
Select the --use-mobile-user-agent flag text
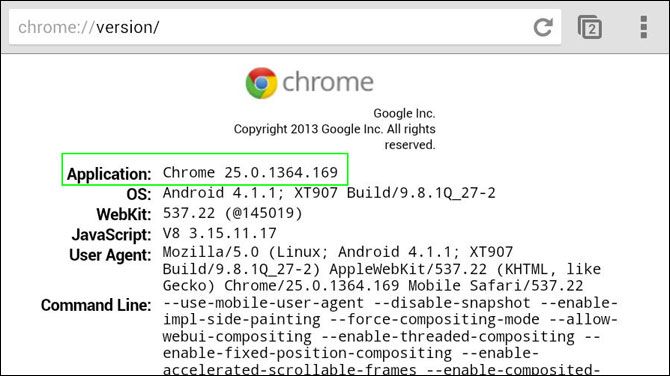coord(263,303)
